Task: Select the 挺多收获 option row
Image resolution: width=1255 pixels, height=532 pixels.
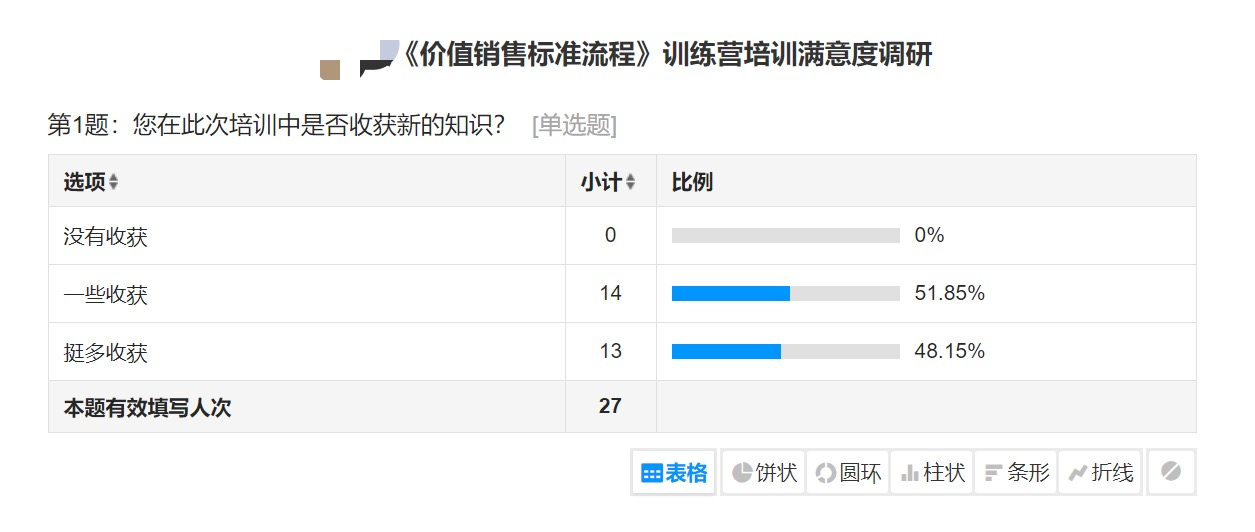Action: tap(622, 352)
